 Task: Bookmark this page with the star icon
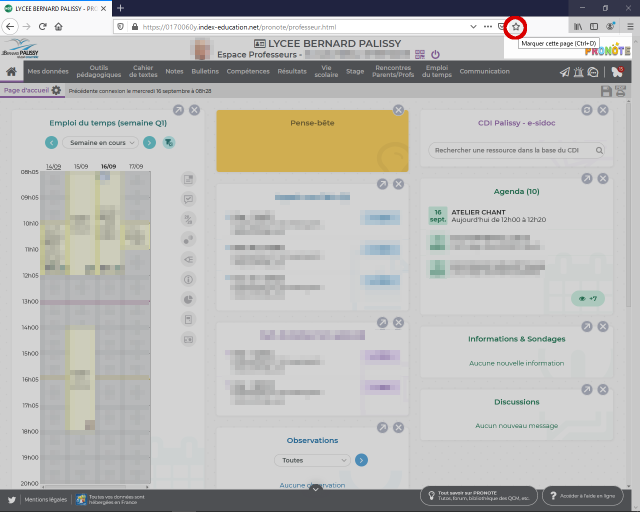[516, 26]
